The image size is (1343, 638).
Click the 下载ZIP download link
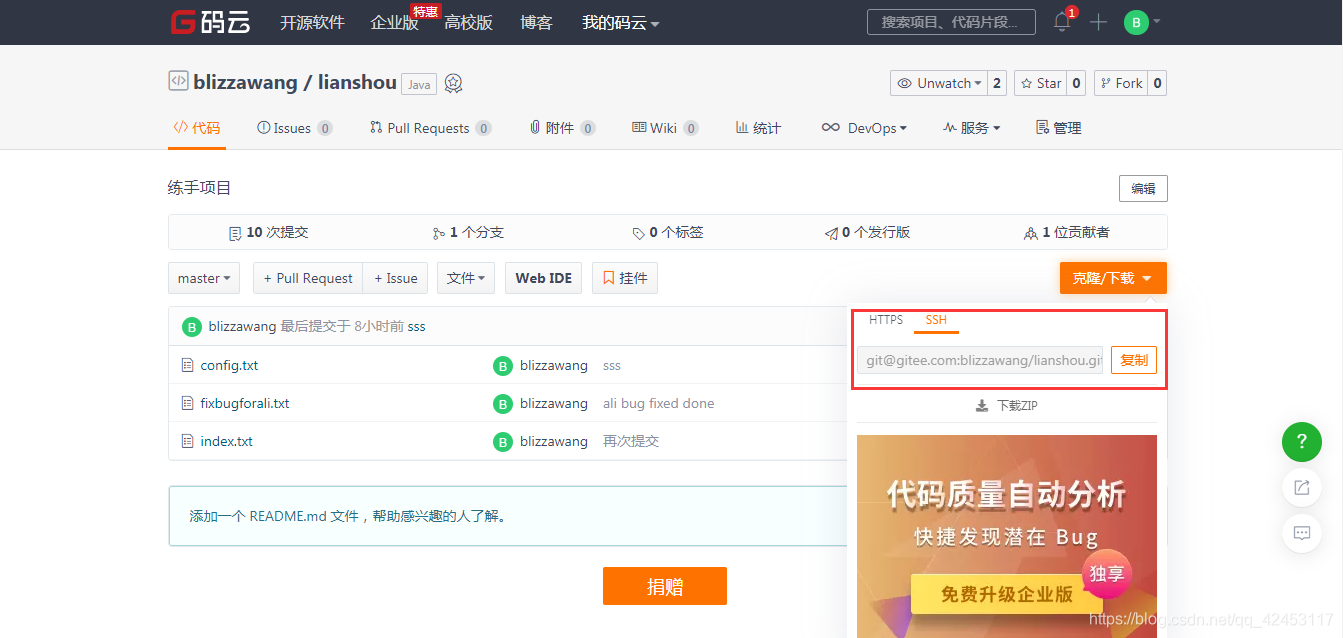point(1007,406)
